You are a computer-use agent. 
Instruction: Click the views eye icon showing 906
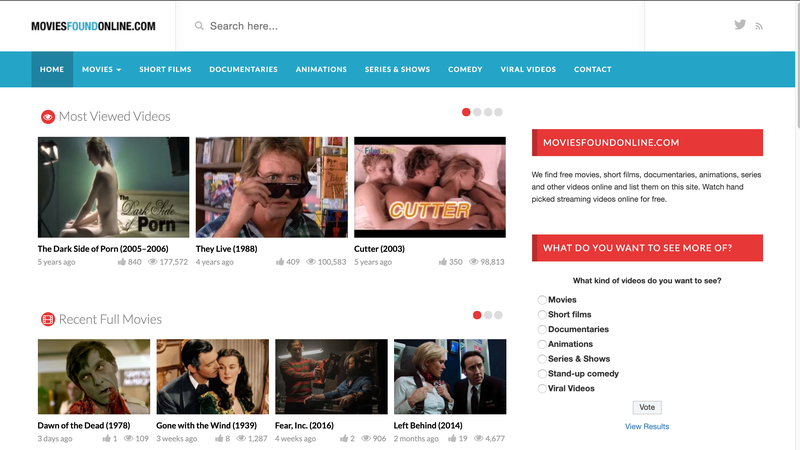[x=366, y=438]
